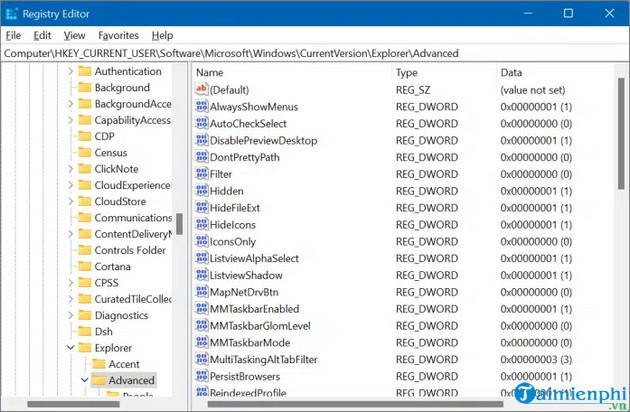630x412 pixels.
Task: Select the DisablePreviewDesktop value icon
Action: point(201,140)
